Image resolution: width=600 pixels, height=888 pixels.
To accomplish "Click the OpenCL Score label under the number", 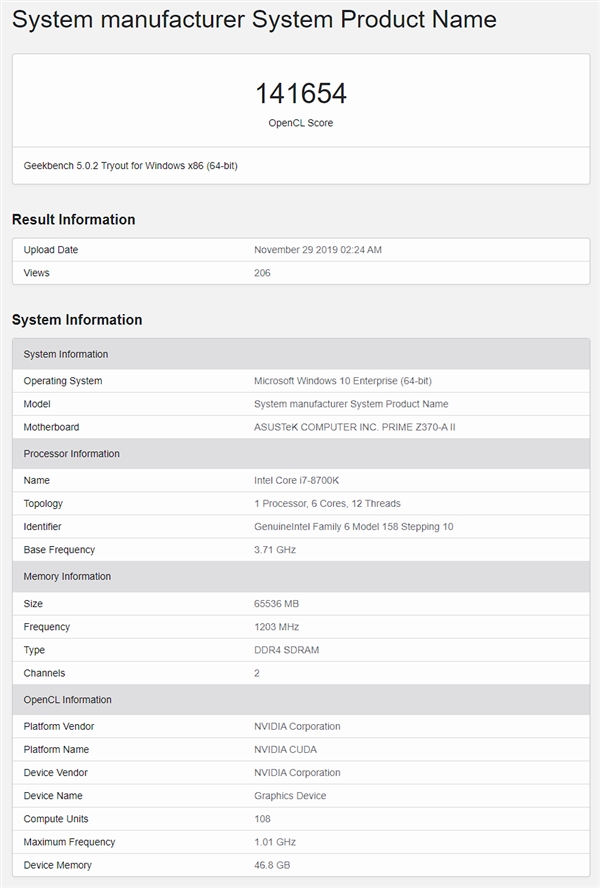I will [300, 123].
